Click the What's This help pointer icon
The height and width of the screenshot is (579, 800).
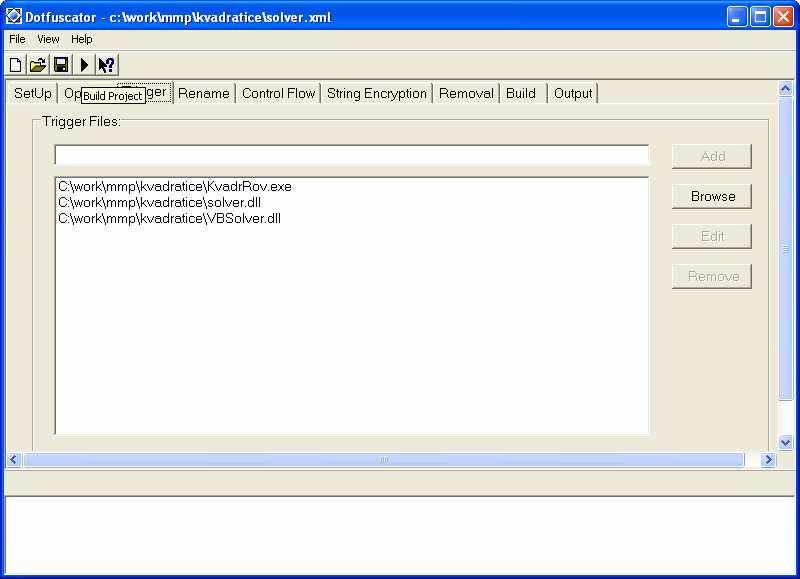[107, 65]
